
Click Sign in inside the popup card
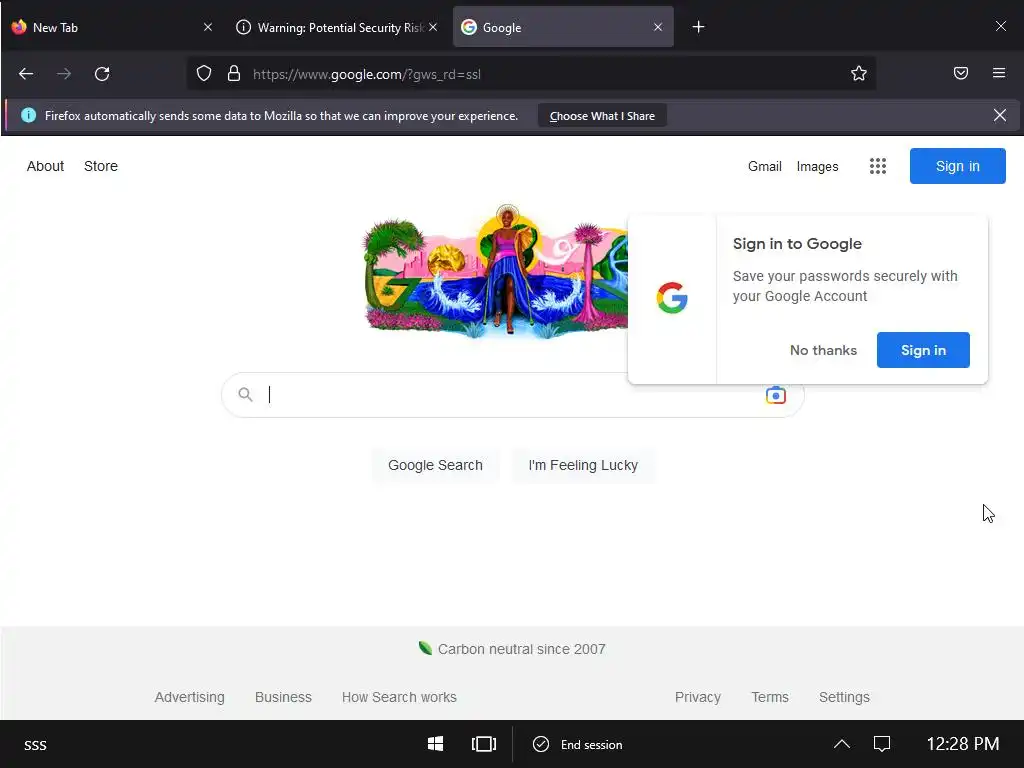pos(923,350)
